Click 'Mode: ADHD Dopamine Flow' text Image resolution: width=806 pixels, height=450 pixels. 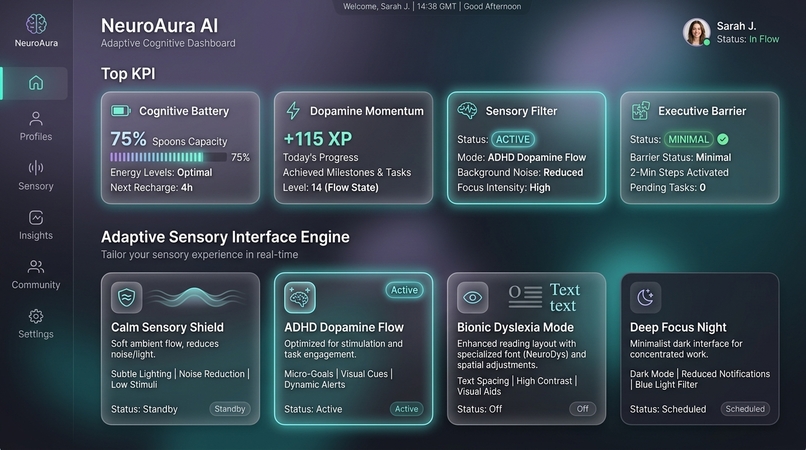[x=522, y=157]
